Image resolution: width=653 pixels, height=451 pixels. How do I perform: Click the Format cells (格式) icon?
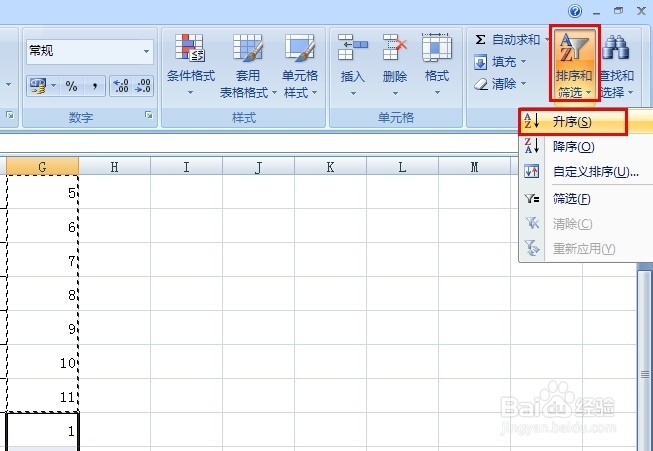[x=436, y=47]
